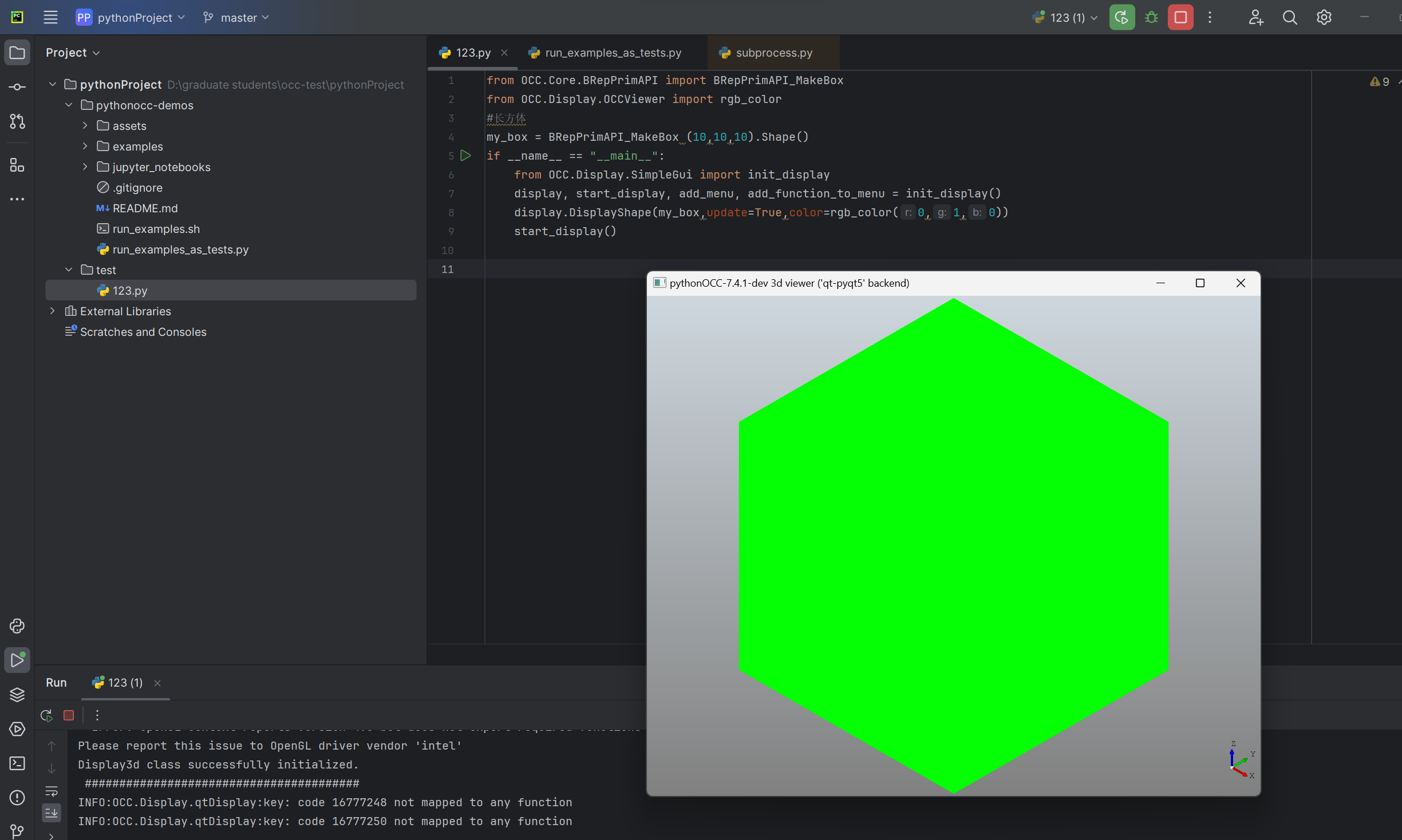Open the Project view dropdown
1402x840 pixels.
[73, 53]
